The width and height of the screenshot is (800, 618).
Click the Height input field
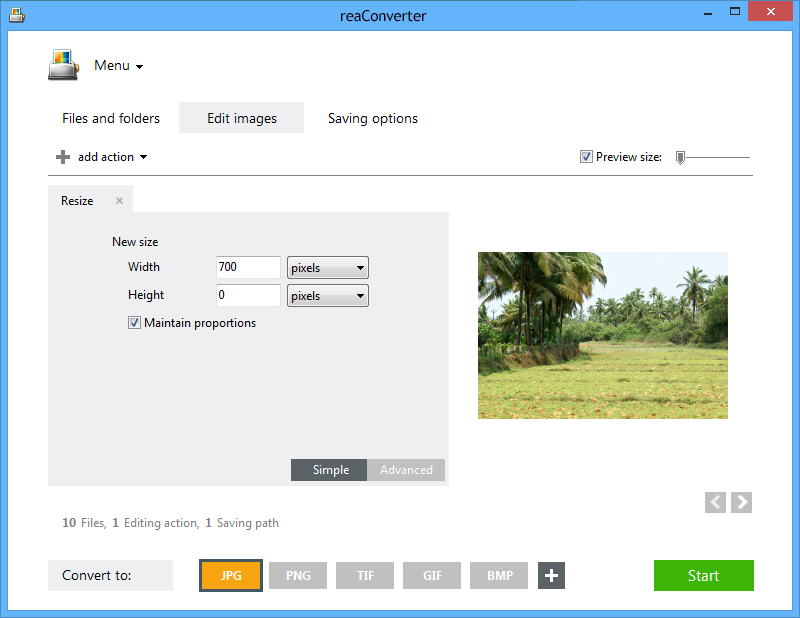click(x=248, y=295)
